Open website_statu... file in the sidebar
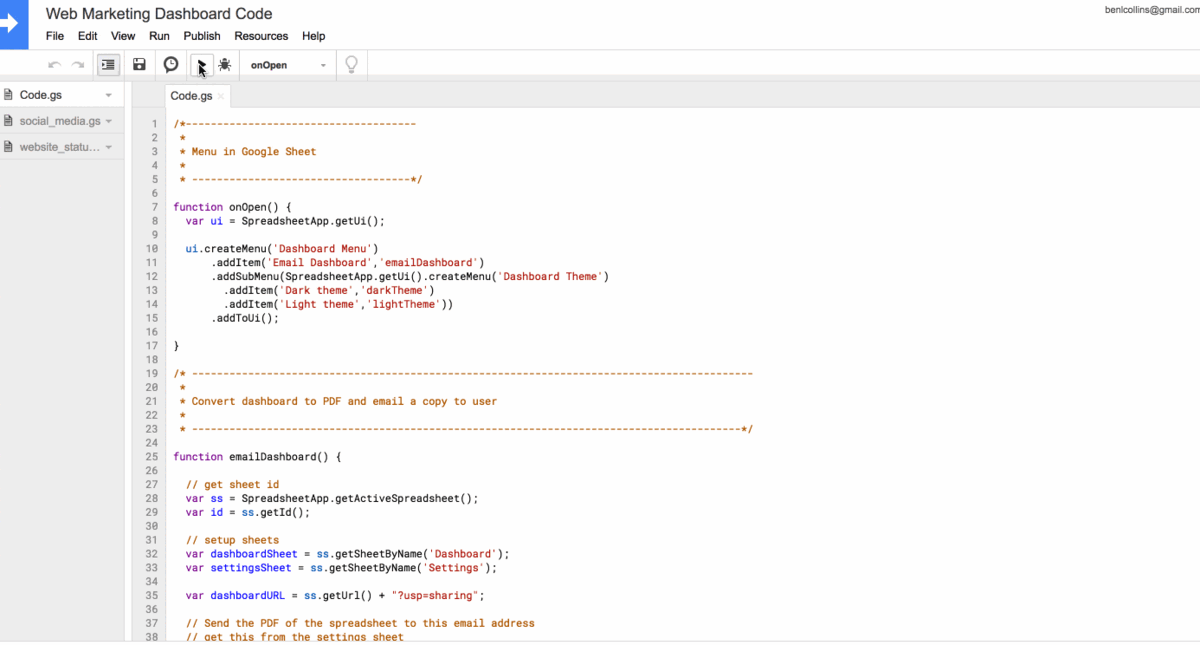Viewport: 1200px width, 645px height. (60, 147)
